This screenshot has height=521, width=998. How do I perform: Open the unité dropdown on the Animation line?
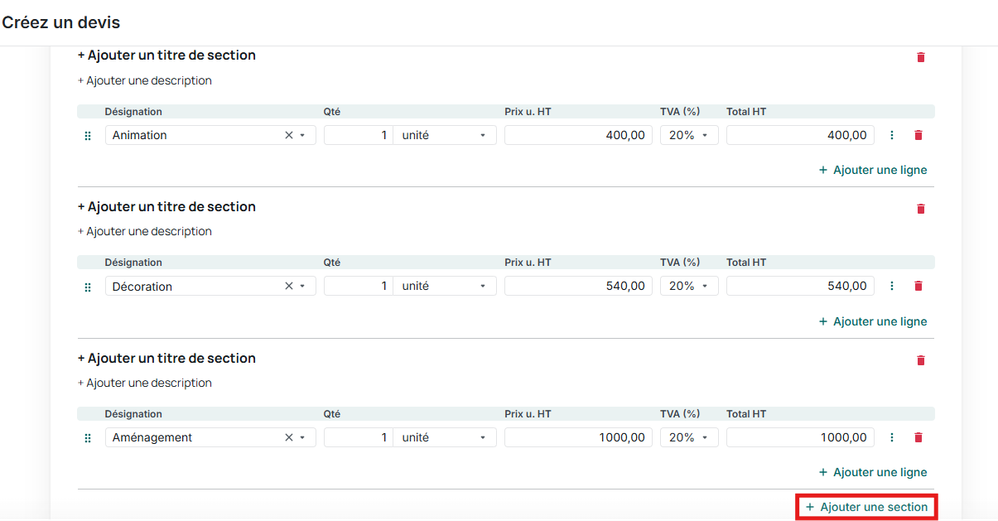(x=444, y=135)
